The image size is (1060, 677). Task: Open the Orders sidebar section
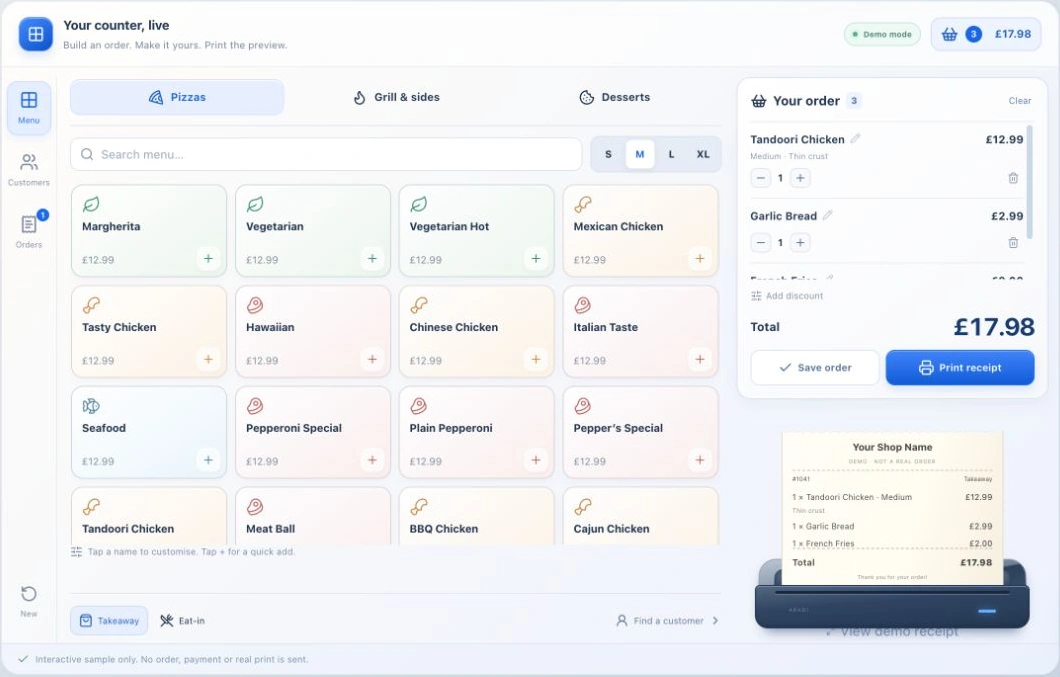tap(29, 231)
